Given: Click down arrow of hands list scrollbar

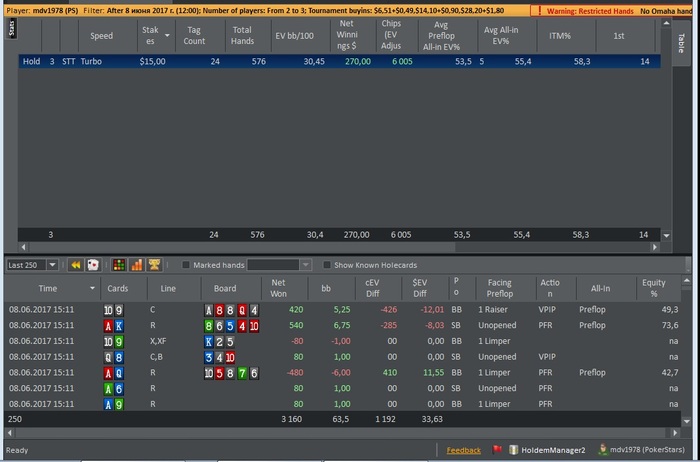Looking at the screenshot, I should coord(687,421).
